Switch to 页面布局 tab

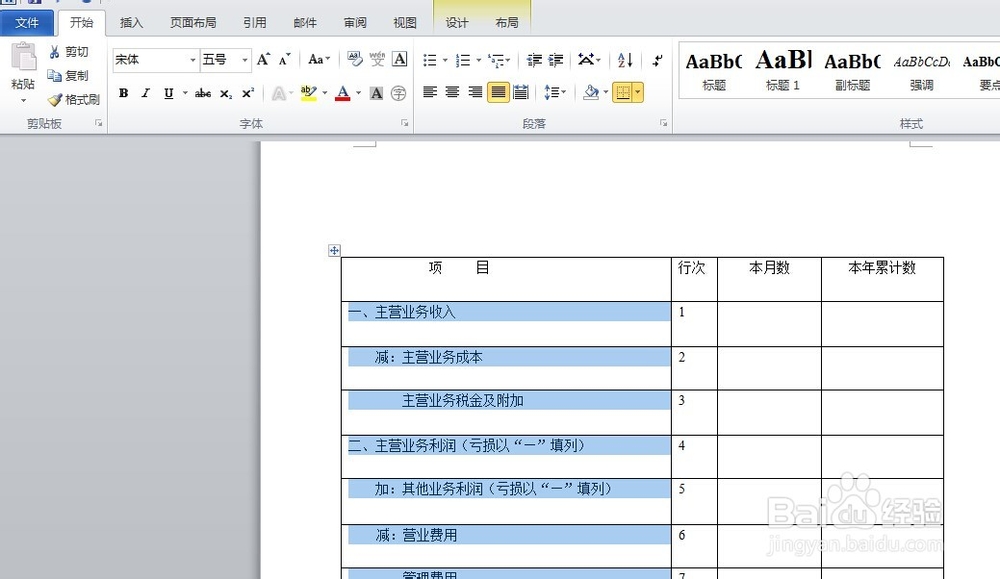click(193, 23)
